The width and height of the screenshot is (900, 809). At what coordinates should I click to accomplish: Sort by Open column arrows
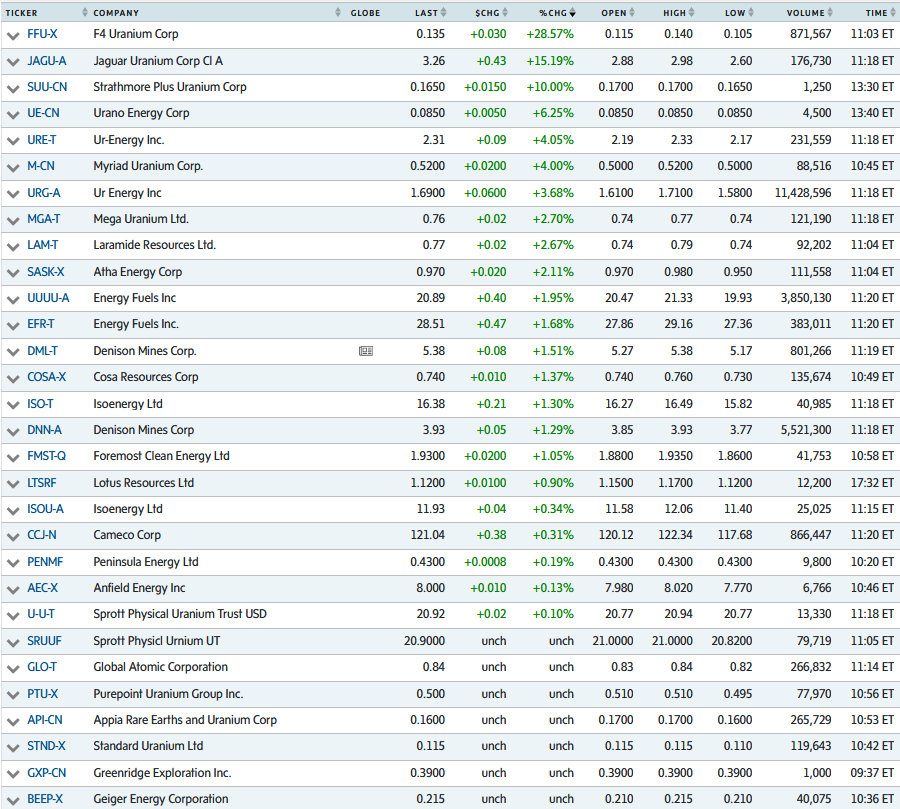[x=632, y=13]
